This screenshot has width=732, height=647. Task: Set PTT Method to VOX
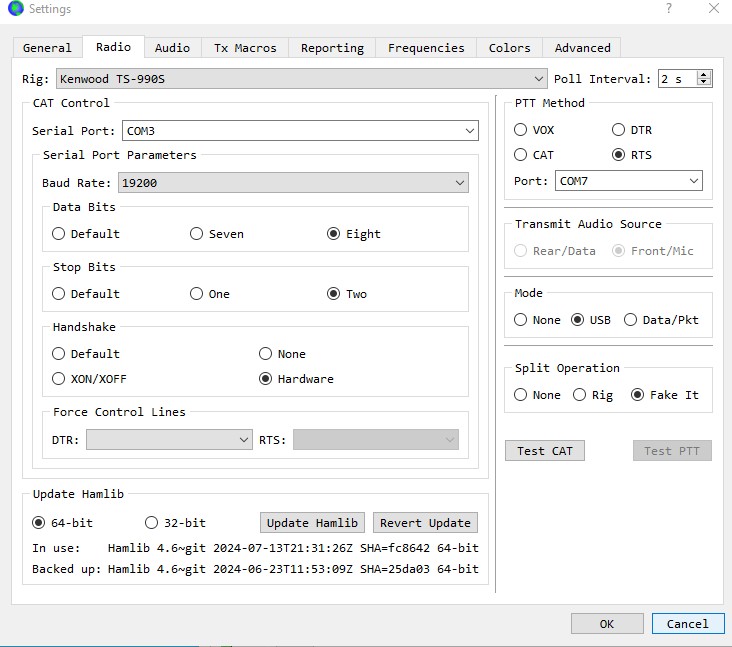(534, 130)
